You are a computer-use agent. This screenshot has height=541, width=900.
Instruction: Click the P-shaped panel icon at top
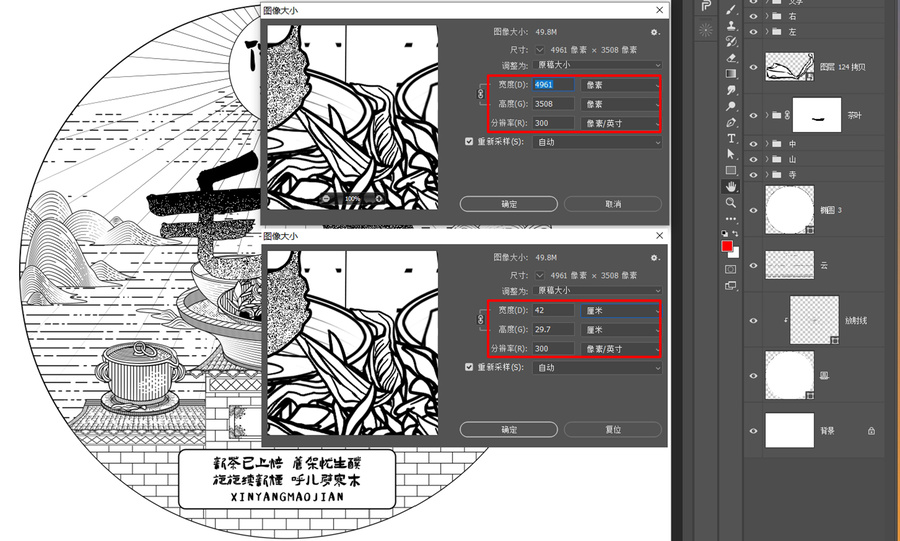[x=706, y=6]
